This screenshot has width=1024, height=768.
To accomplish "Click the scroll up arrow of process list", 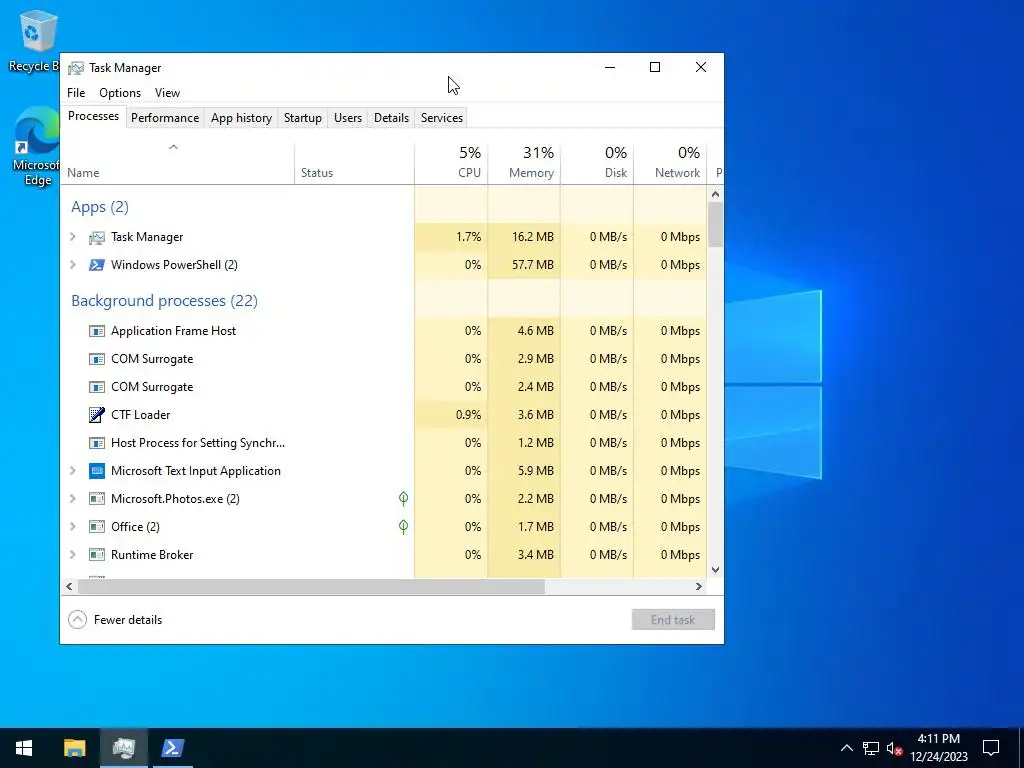I will coord(715,194).
